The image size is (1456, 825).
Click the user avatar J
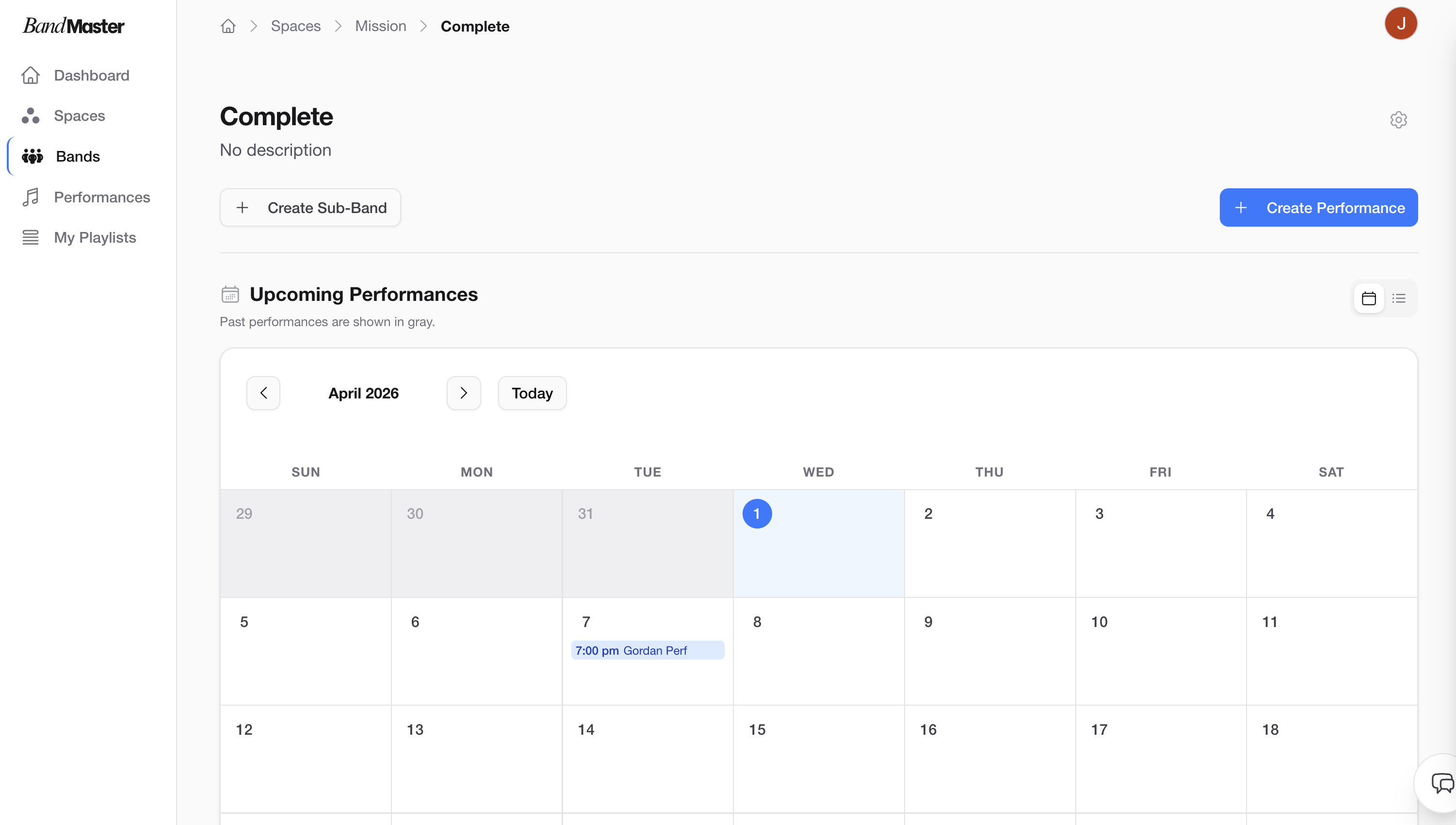1401,24
